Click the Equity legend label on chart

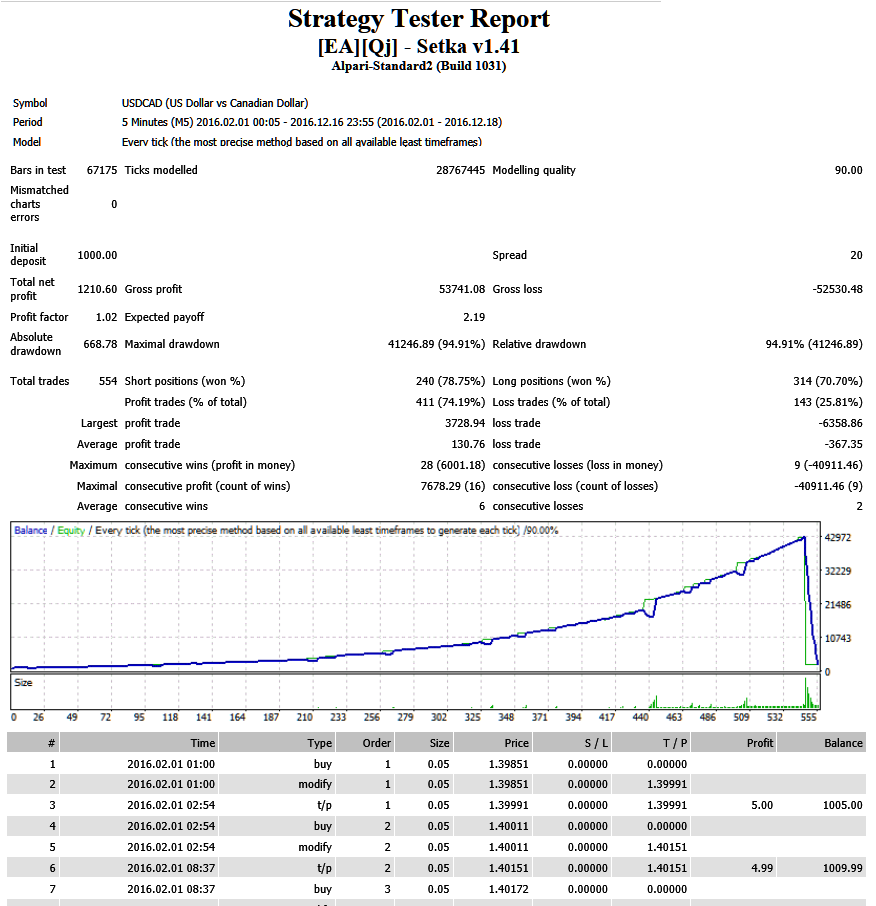tap(71, 530)
